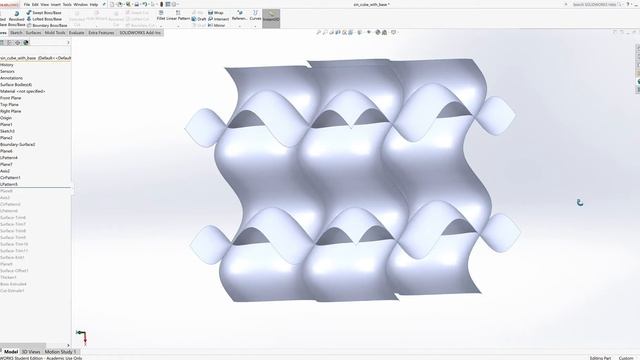
Task: Switch to the Motion Study 1 tab
Action: tap(60, 351)
